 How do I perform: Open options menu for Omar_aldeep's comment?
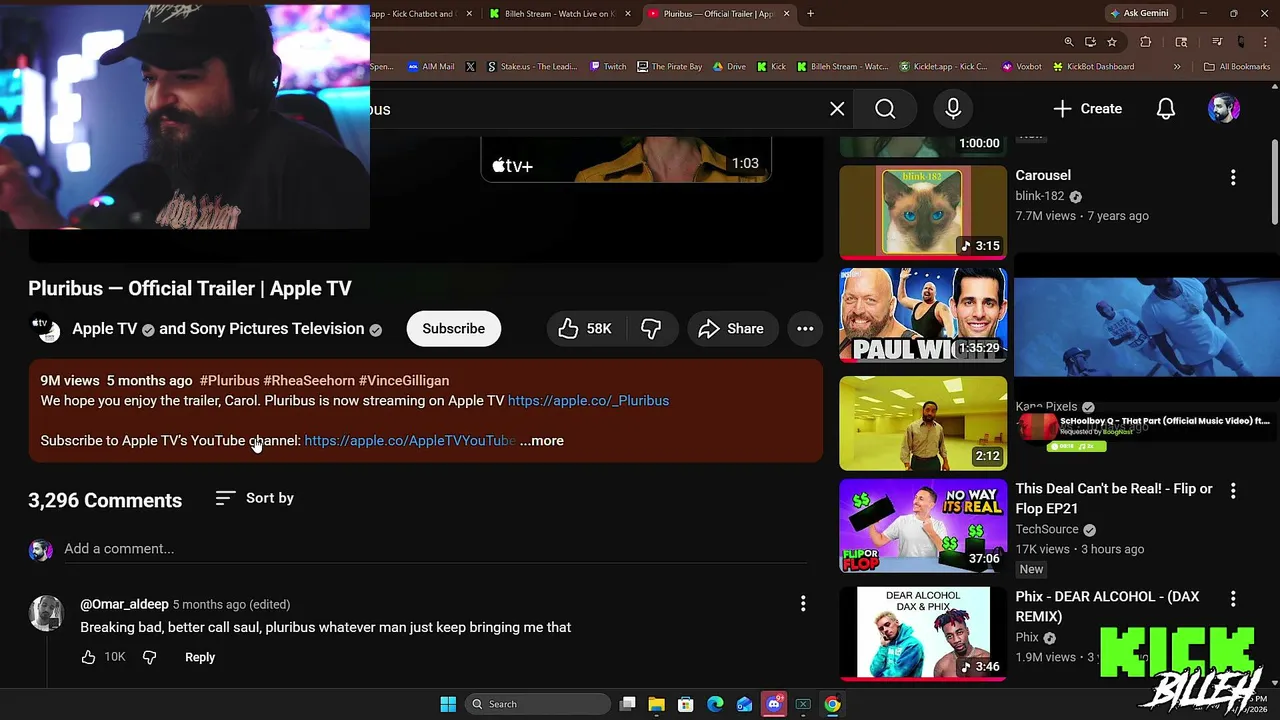tap(803, 603)
